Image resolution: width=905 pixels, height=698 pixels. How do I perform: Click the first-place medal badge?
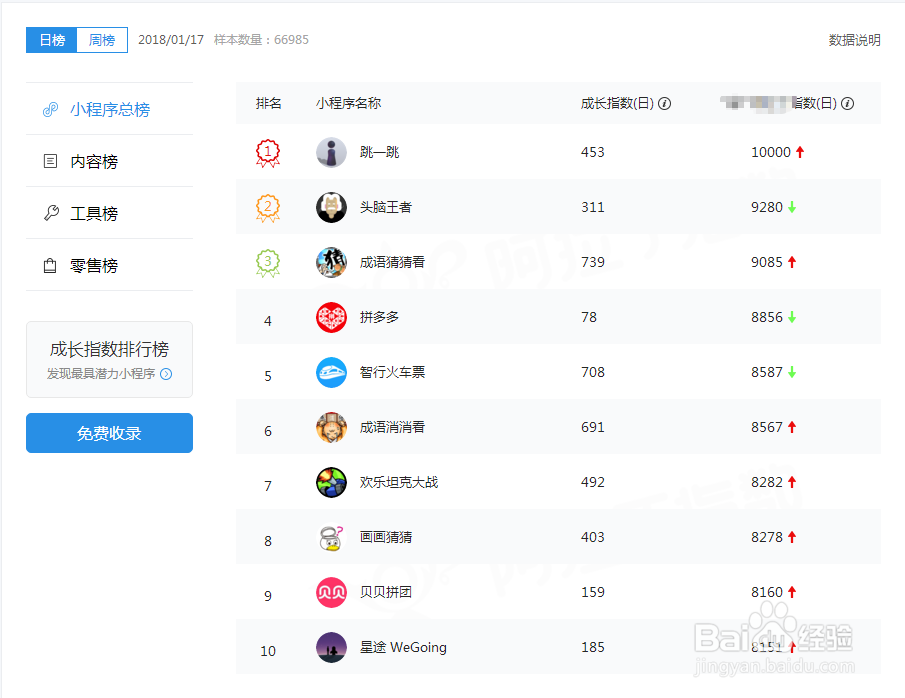267,152
